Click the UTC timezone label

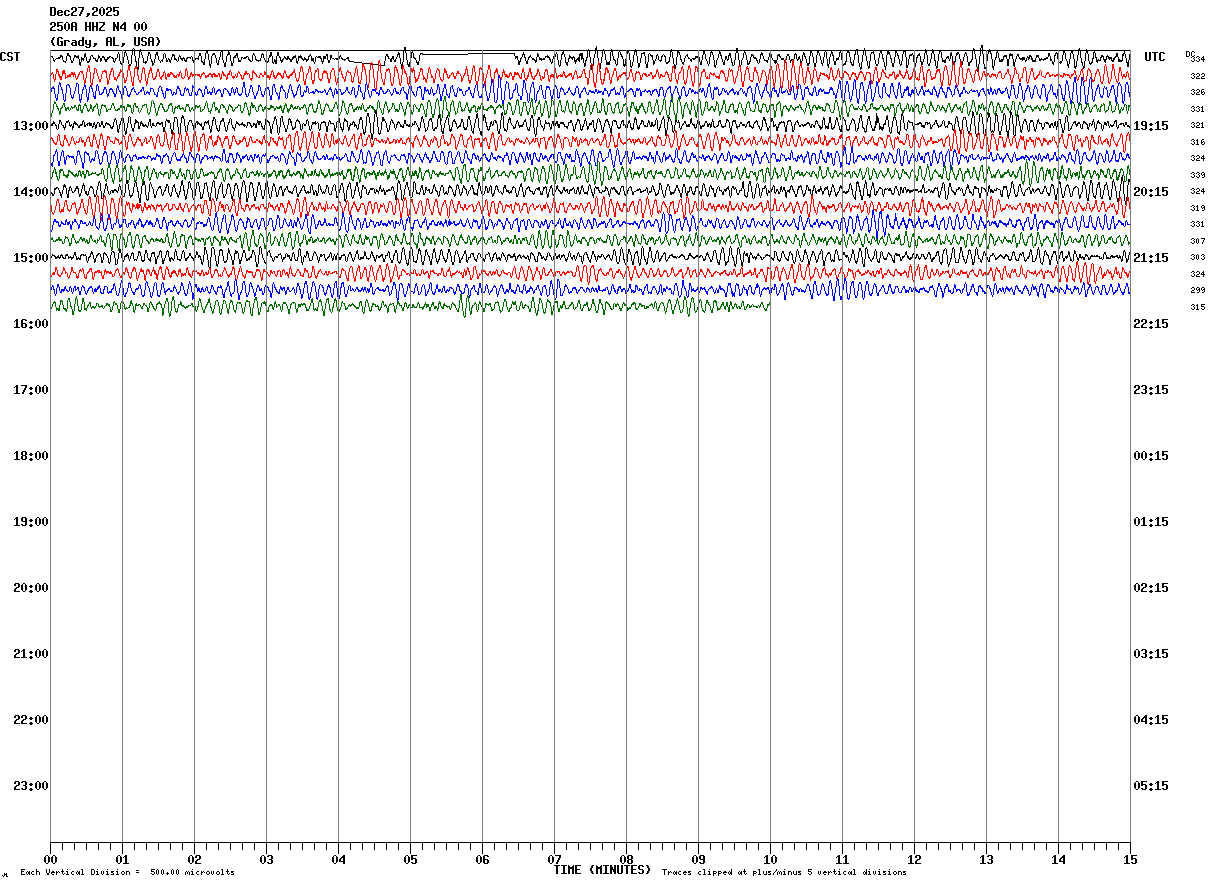coord(1155,57)
